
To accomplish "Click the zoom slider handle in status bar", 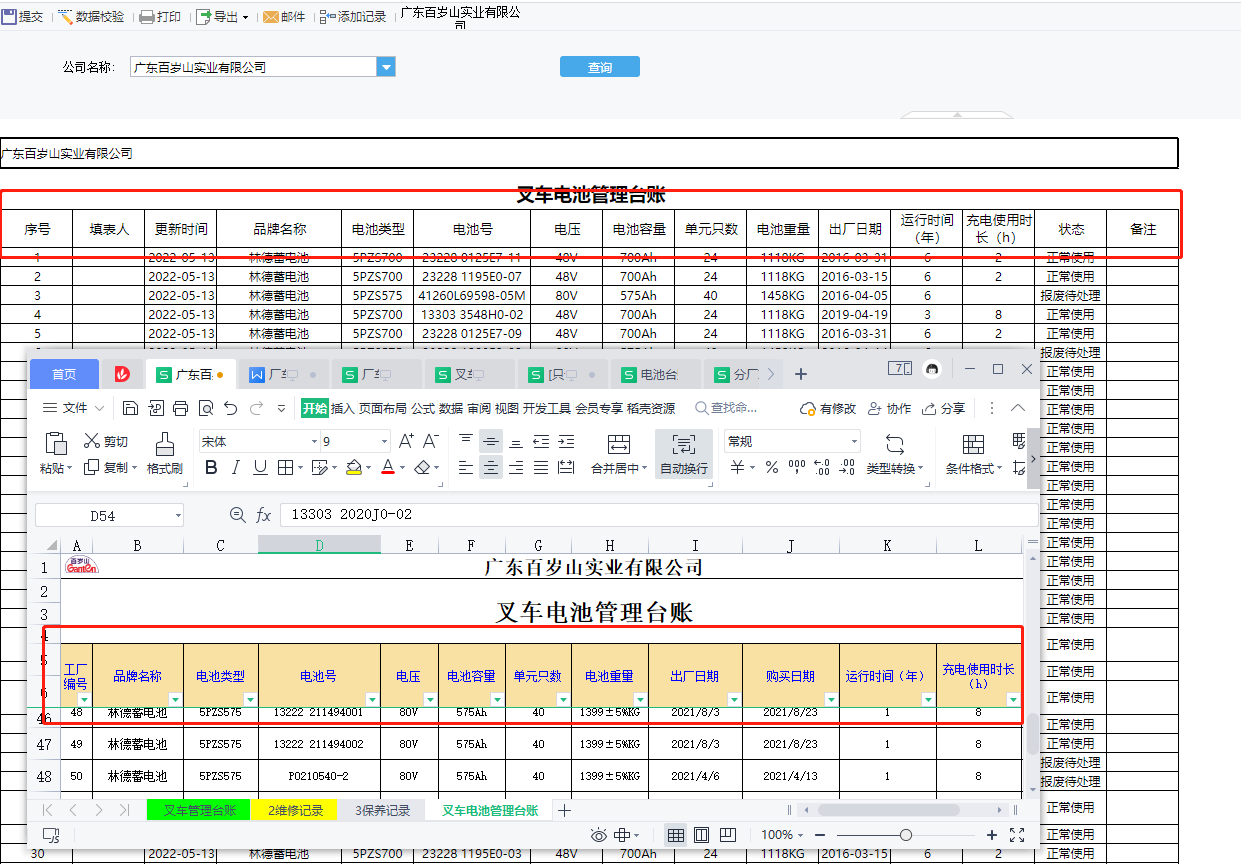I will click(906, 835).
